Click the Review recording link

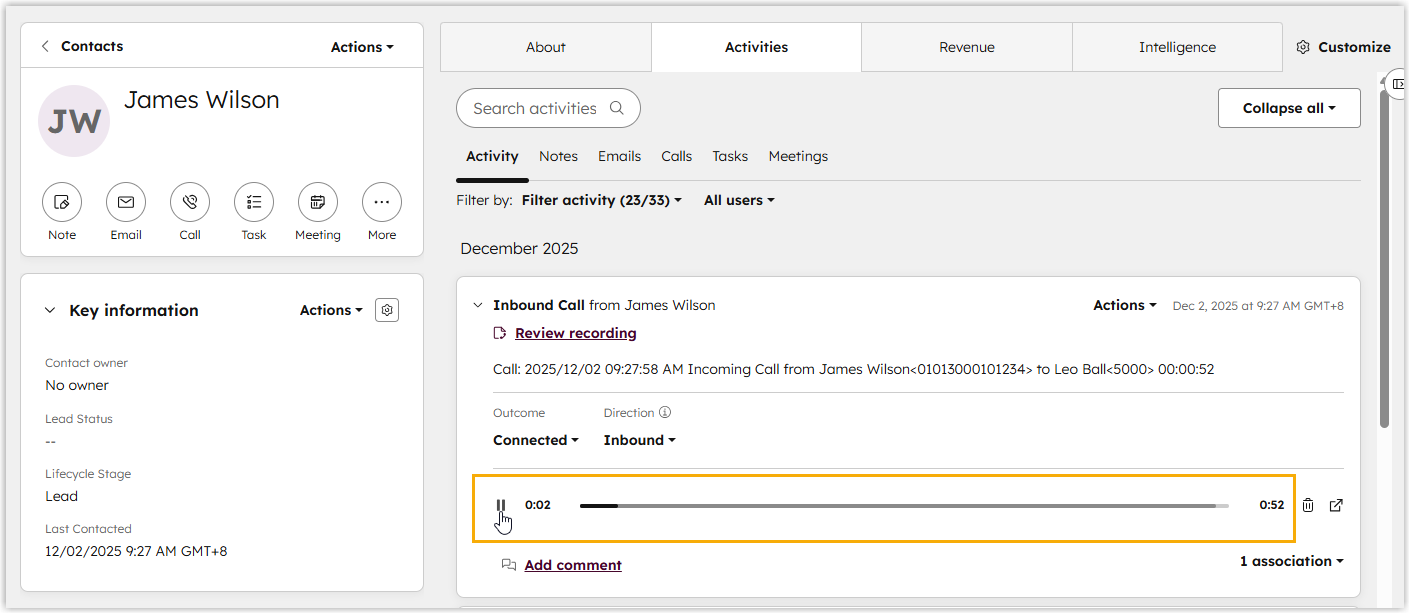(x=575, y=333)
